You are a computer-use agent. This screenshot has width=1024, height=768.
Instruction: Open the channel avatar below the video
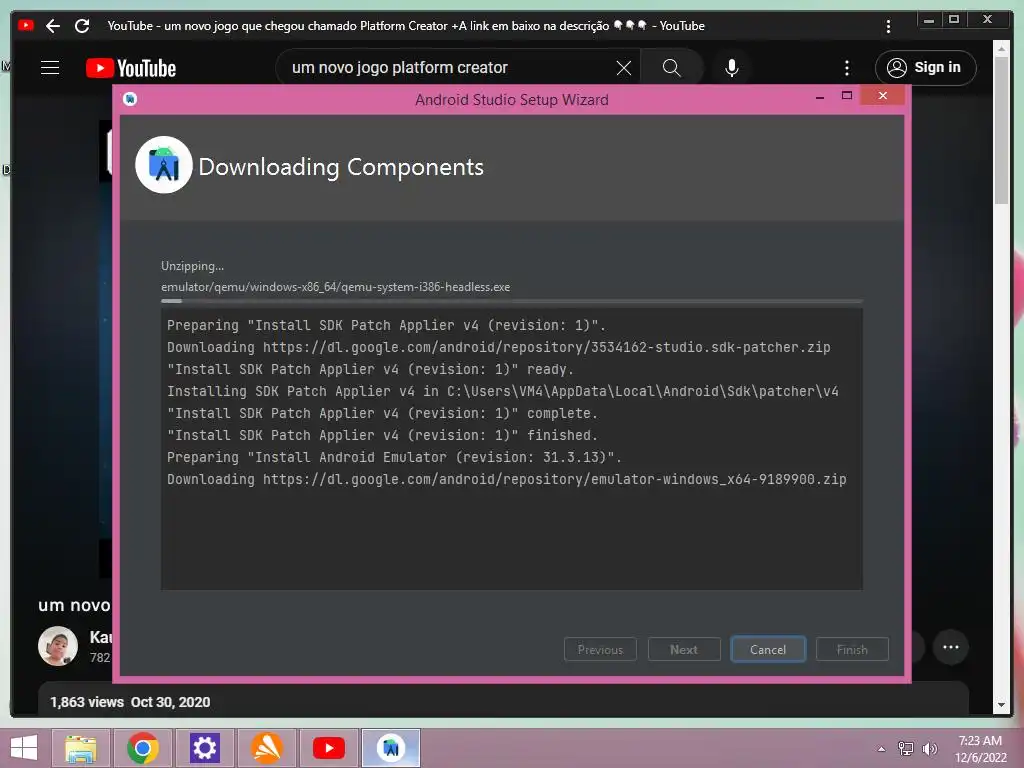(58, 646)
